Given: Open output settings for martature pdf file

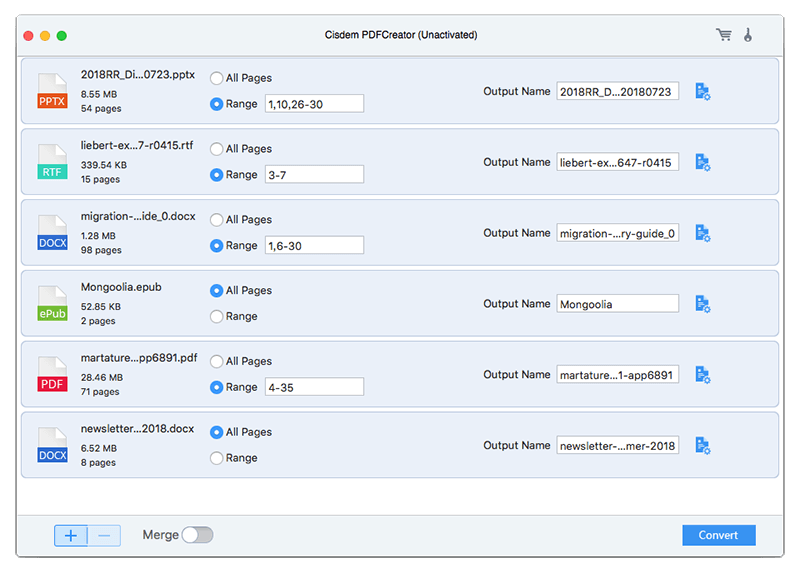Looking at the screenshot, I should pos(703,375).
